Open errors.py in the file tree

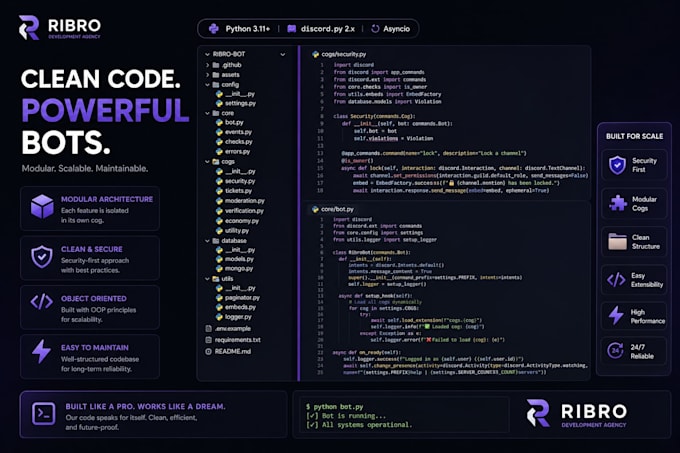click(237, 151)
